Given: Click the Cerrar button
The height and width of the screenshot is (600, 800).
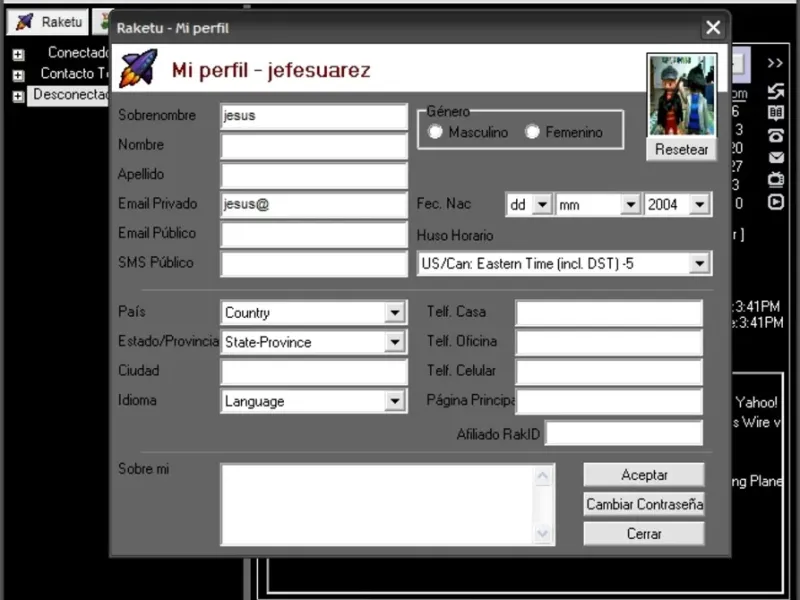Looking at the screenshot, I should (x=644, y=534).
